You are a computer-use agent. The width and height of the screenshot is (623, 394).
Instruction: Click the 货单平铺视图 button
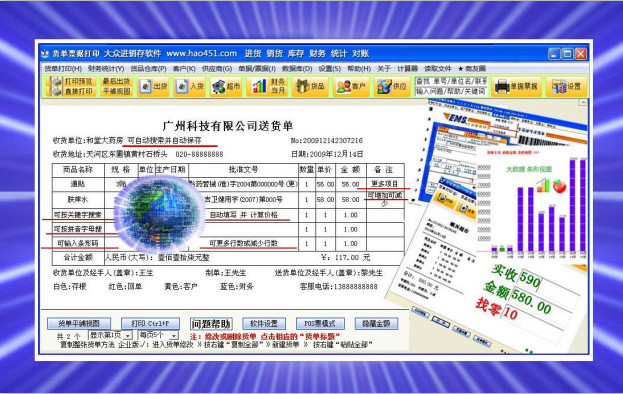[x=79, y=324]
